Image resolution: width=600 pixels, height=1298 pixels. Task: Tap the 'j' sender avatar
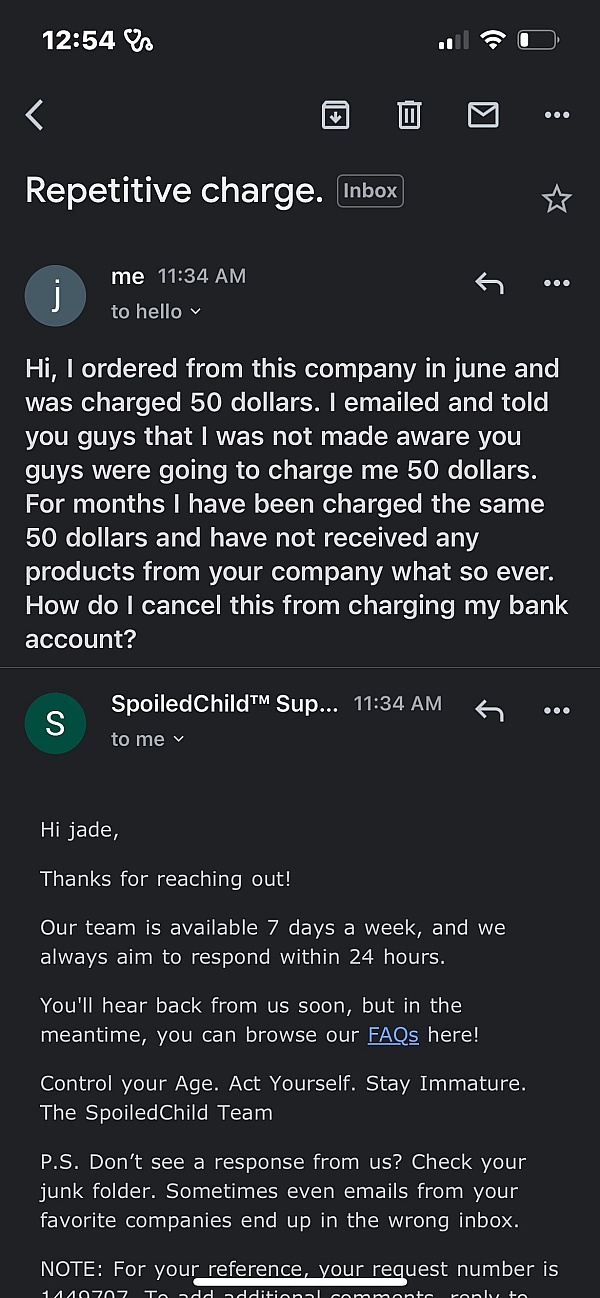(55, 295)
